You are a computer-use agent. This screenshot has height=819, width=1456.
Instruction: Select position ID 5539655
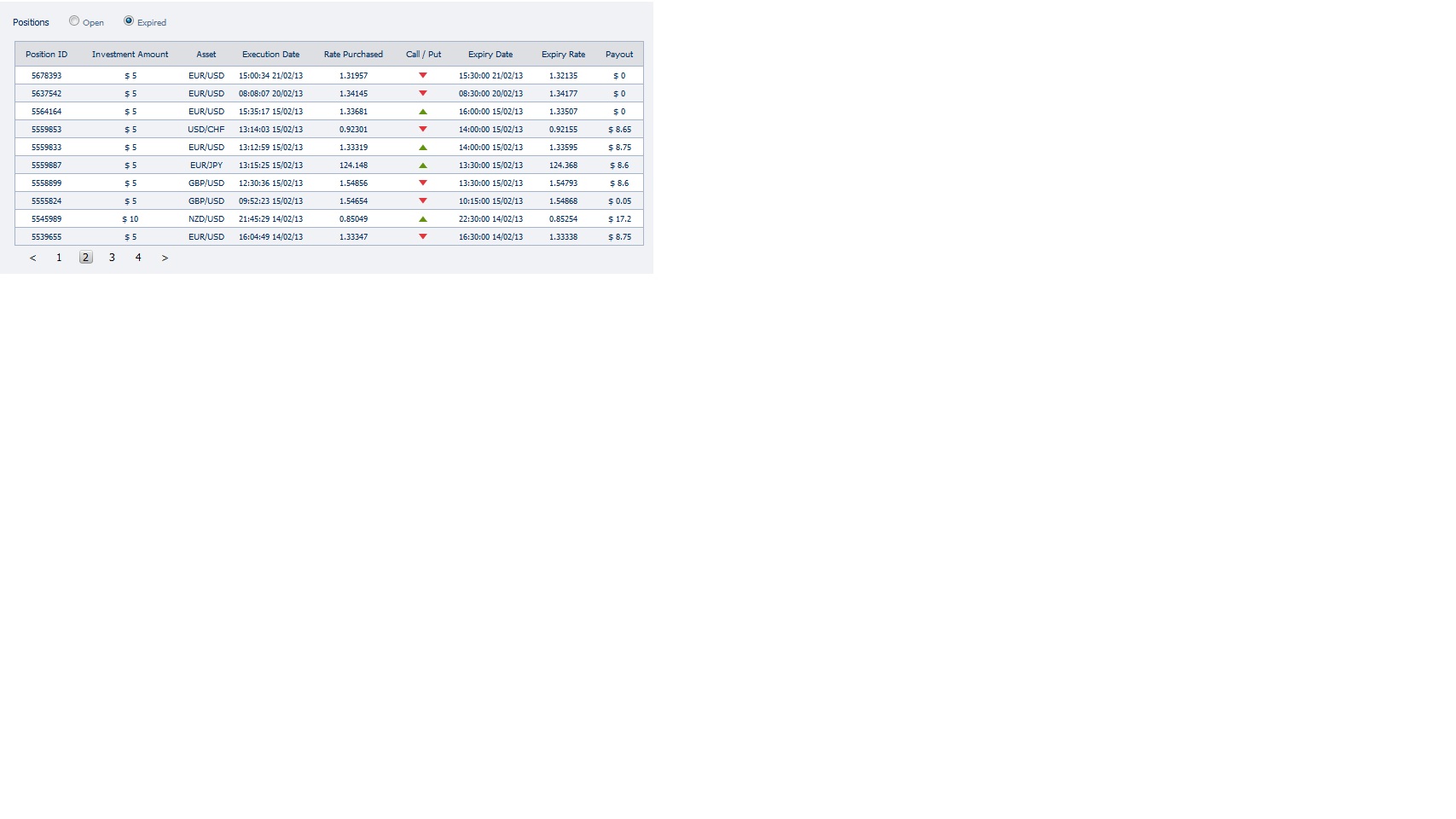[46, 237]
